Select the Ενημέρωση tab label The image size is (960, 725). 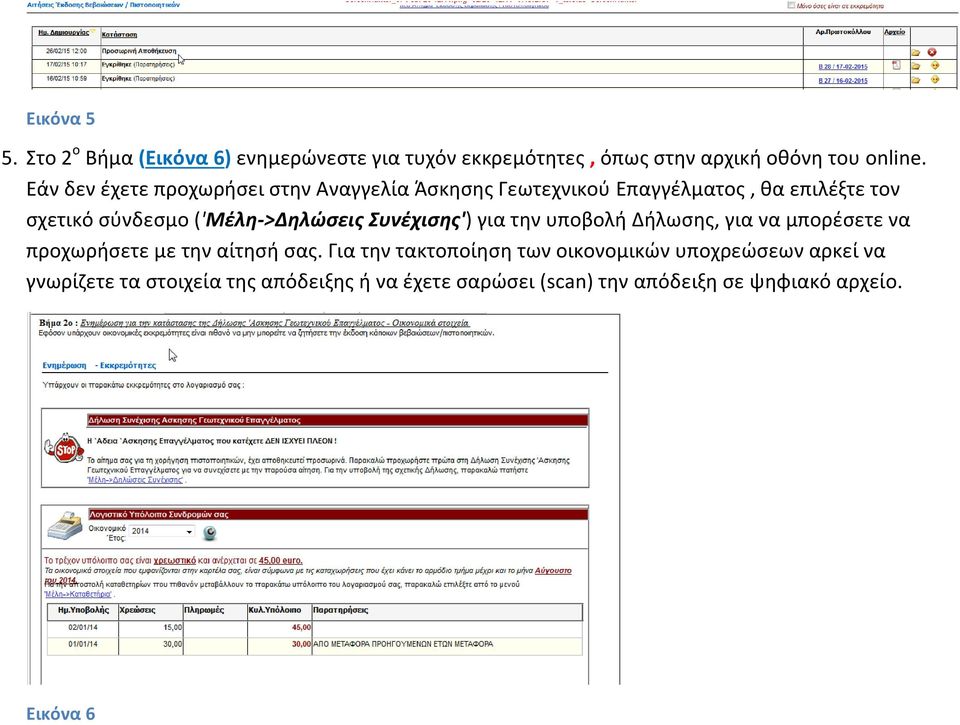(x=64, y=366)
